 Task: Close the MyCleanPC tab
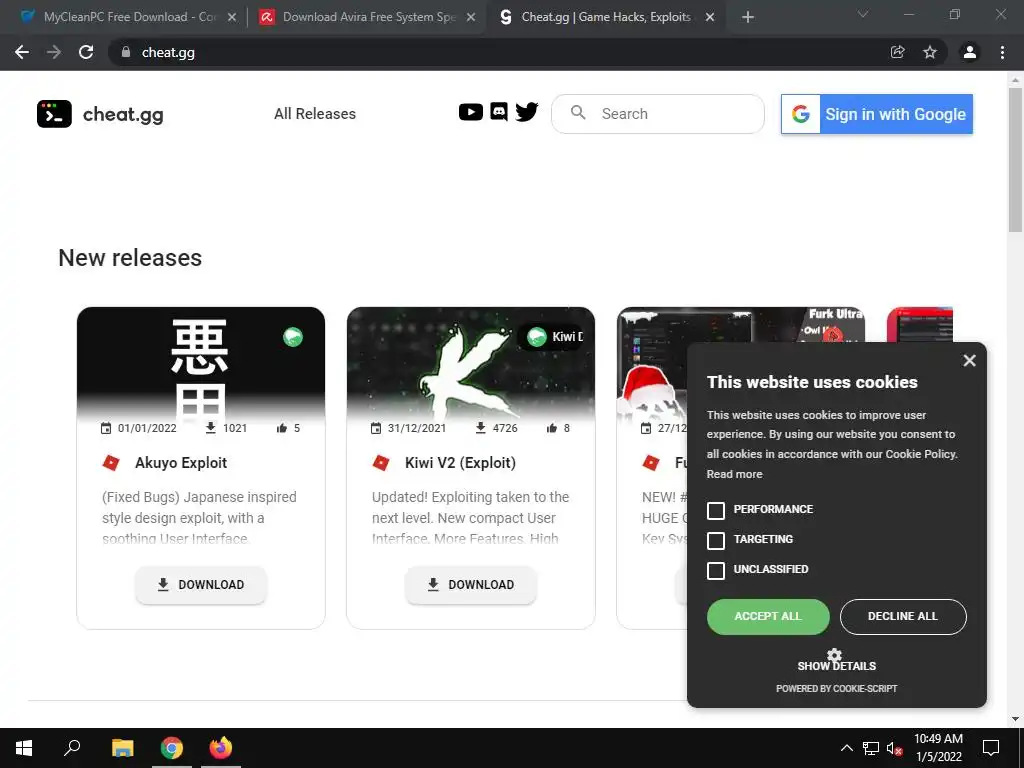(x=231, y=17)
